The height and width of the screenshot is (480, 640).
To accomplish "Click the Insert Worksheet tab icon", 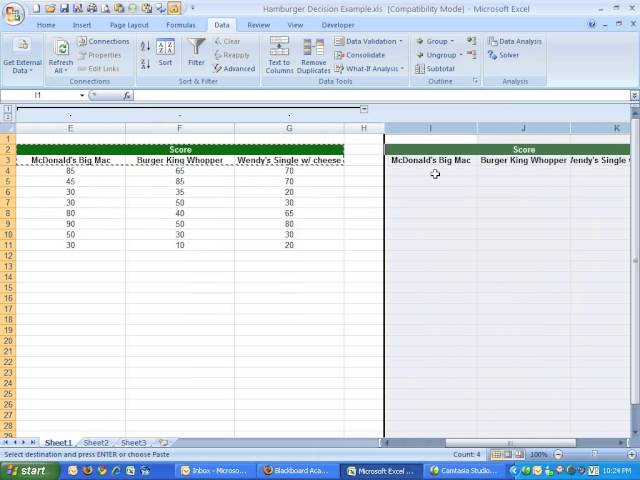I will pos(163,442).
